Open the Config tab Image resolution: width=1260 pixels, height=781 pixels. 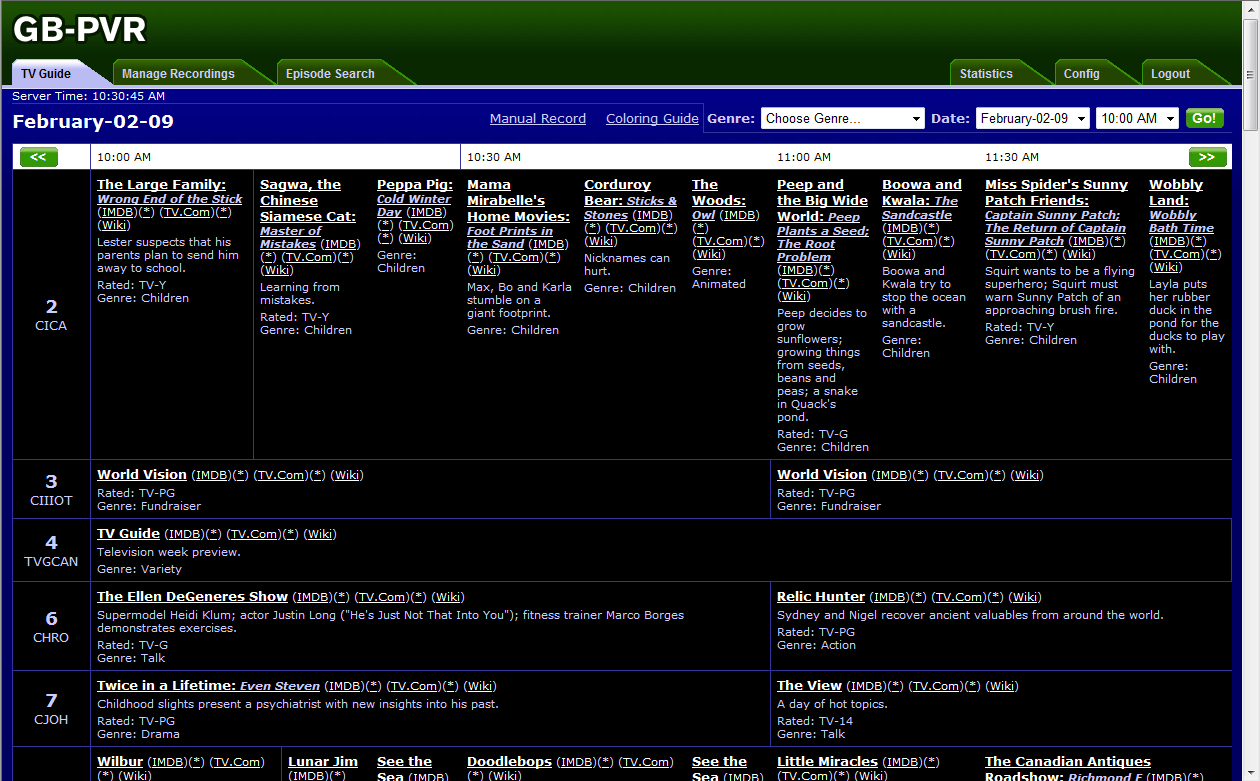point(1081,74)
